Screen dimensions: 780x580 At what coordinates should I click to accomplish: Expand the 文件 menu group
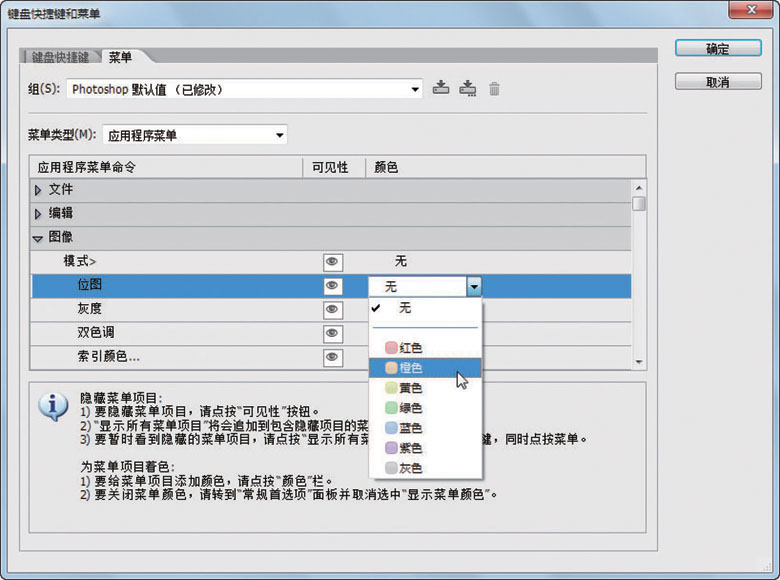coord(39,190)
